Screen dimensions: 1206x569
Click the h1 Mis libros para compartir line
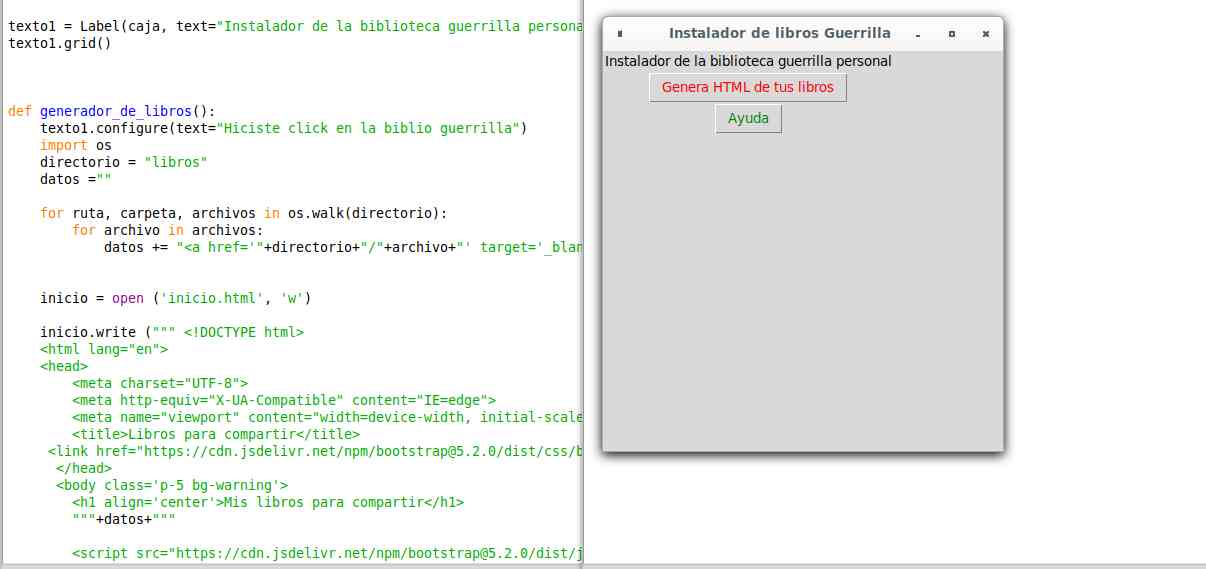click(x=268, y=502)
